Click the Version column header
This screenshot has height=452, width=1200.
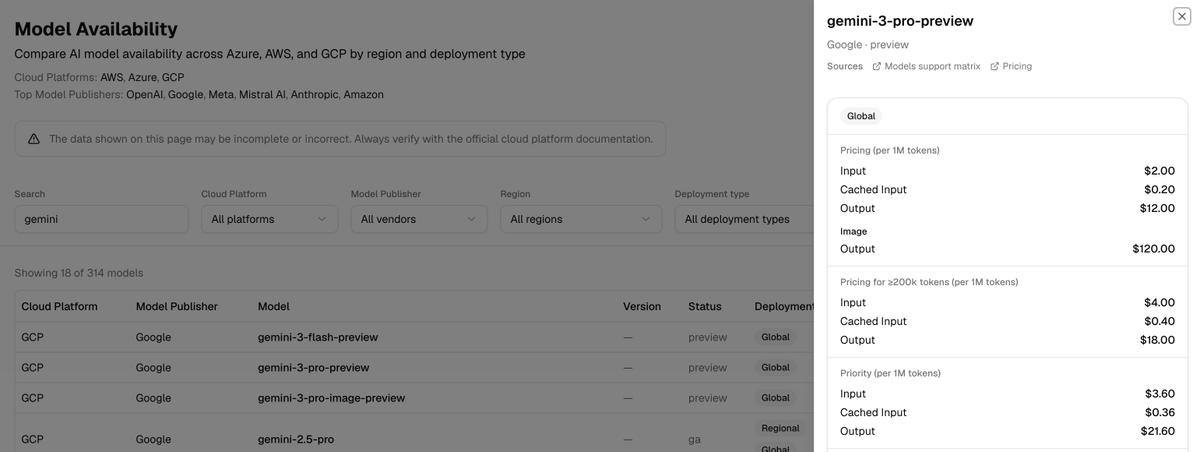tap(642, 306)
